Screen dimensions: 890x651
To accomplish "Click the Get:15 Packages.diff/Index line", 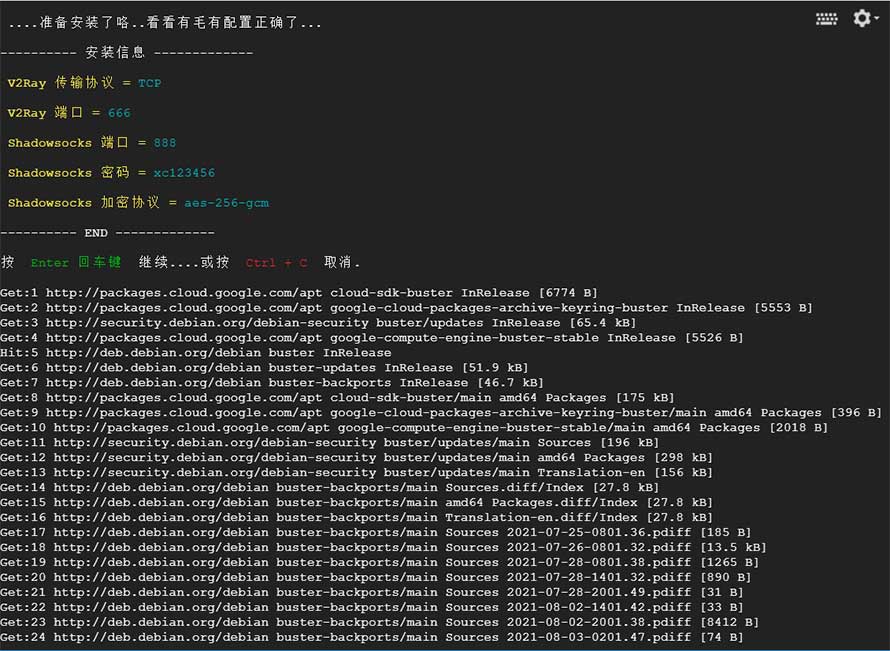I will tap(356, 502).
